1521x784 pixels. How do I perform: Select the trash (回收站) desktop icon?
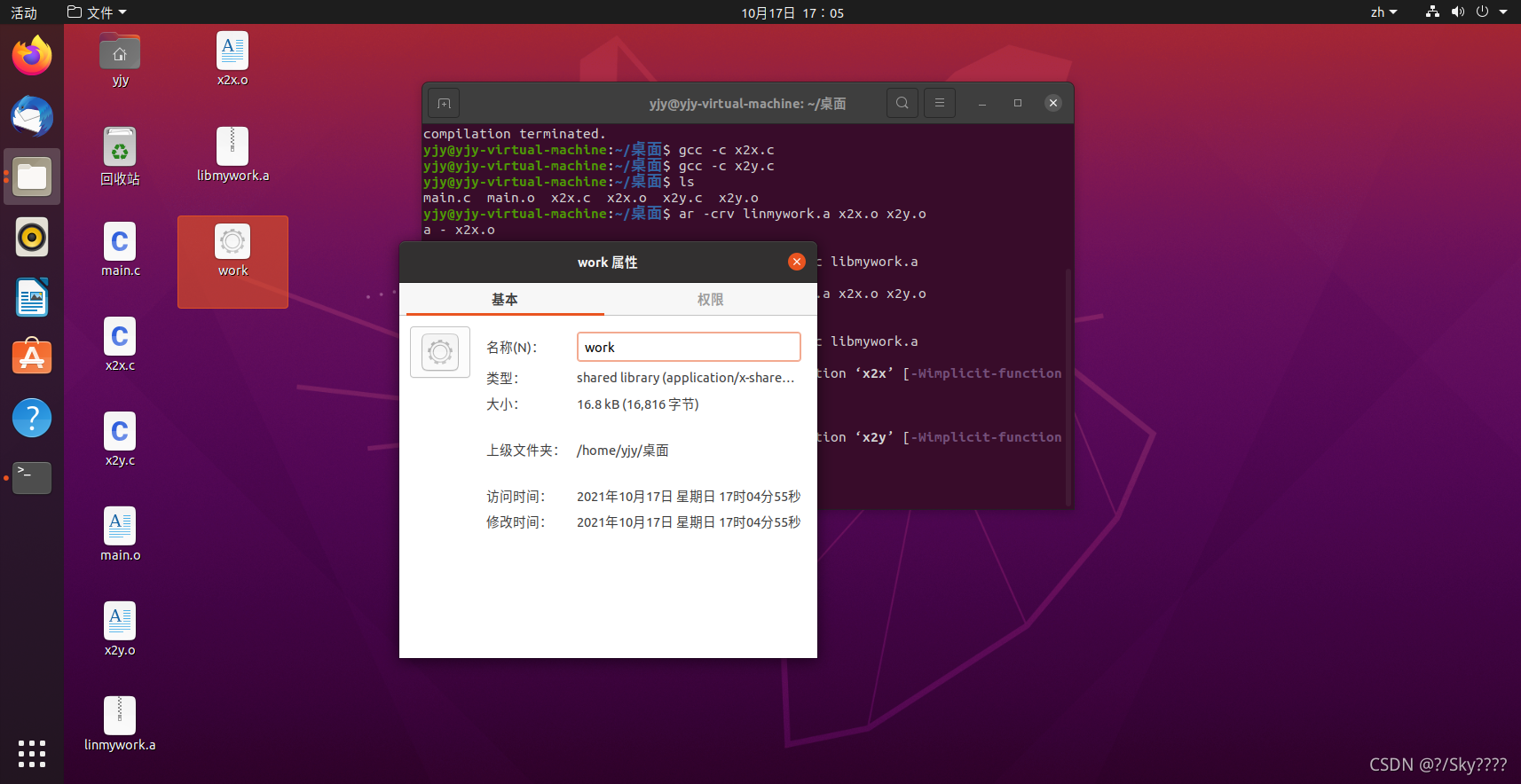(120, 156)
